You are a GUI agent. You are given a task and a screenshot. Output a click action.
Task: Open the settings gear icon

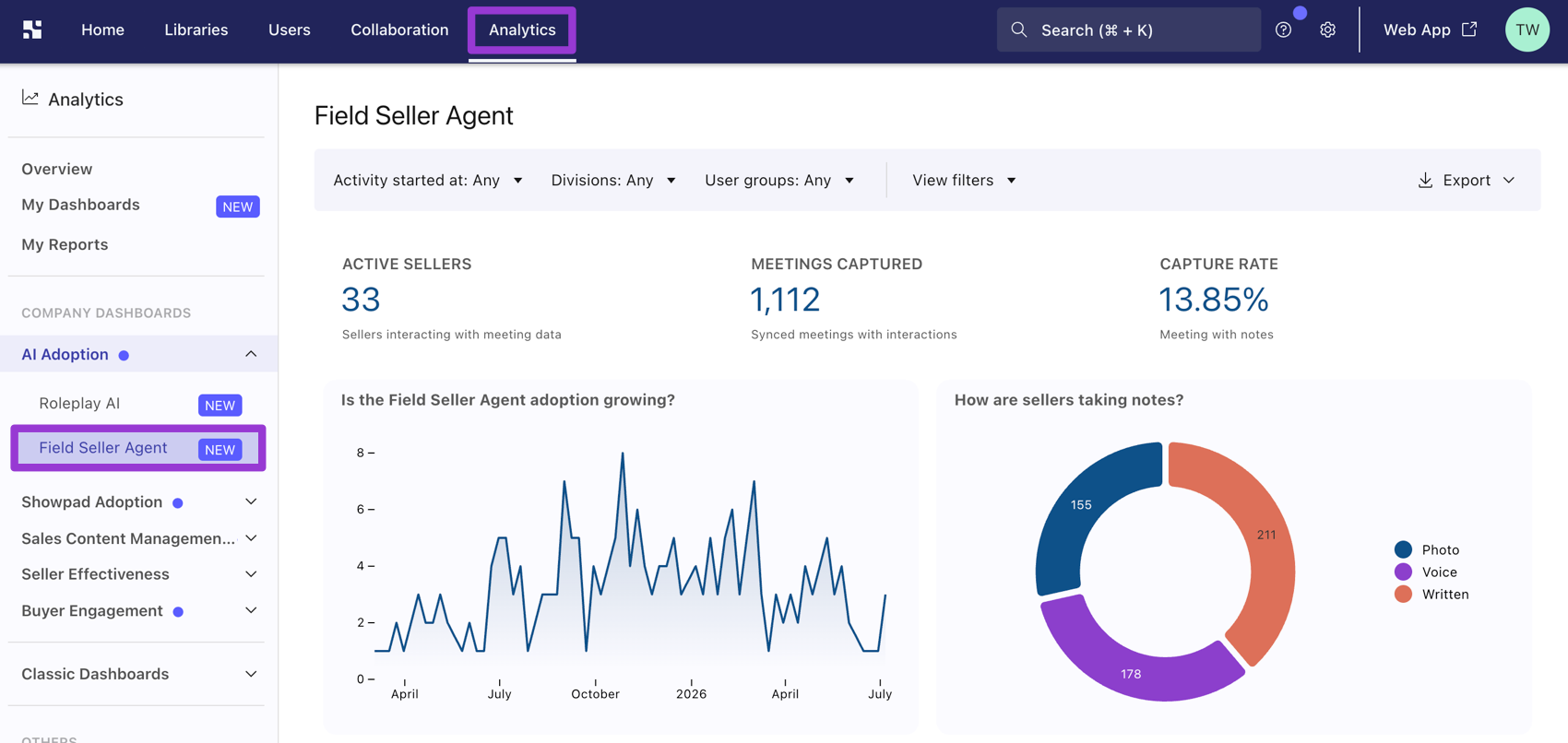point(1327,29)
